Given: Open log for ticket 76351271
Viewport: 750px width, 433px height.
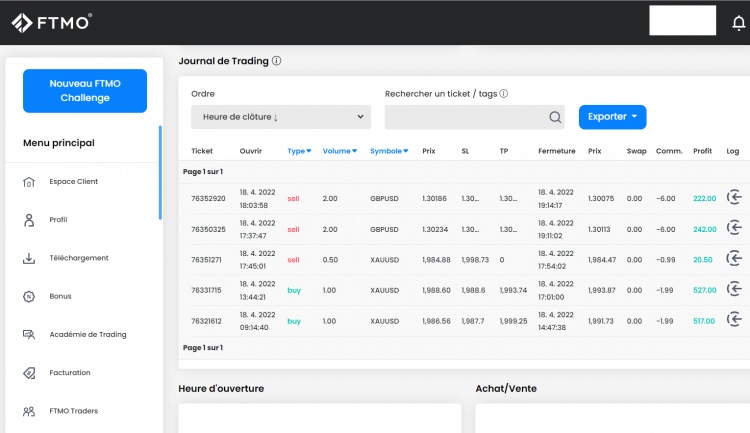Looking at the screenshot, I should [x=734, y=259].
